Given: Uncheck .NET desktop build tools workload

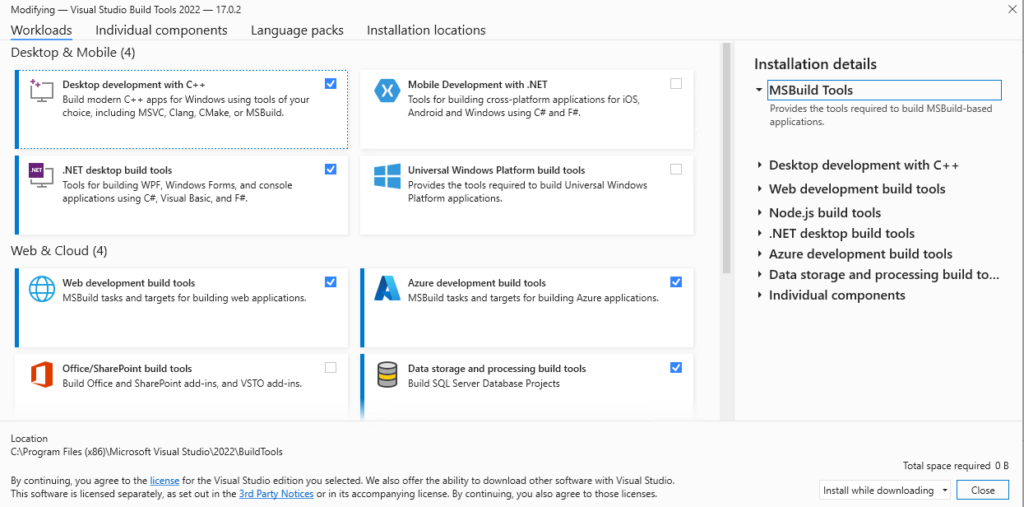Looking at the screenshot, I should coord(330,169).
